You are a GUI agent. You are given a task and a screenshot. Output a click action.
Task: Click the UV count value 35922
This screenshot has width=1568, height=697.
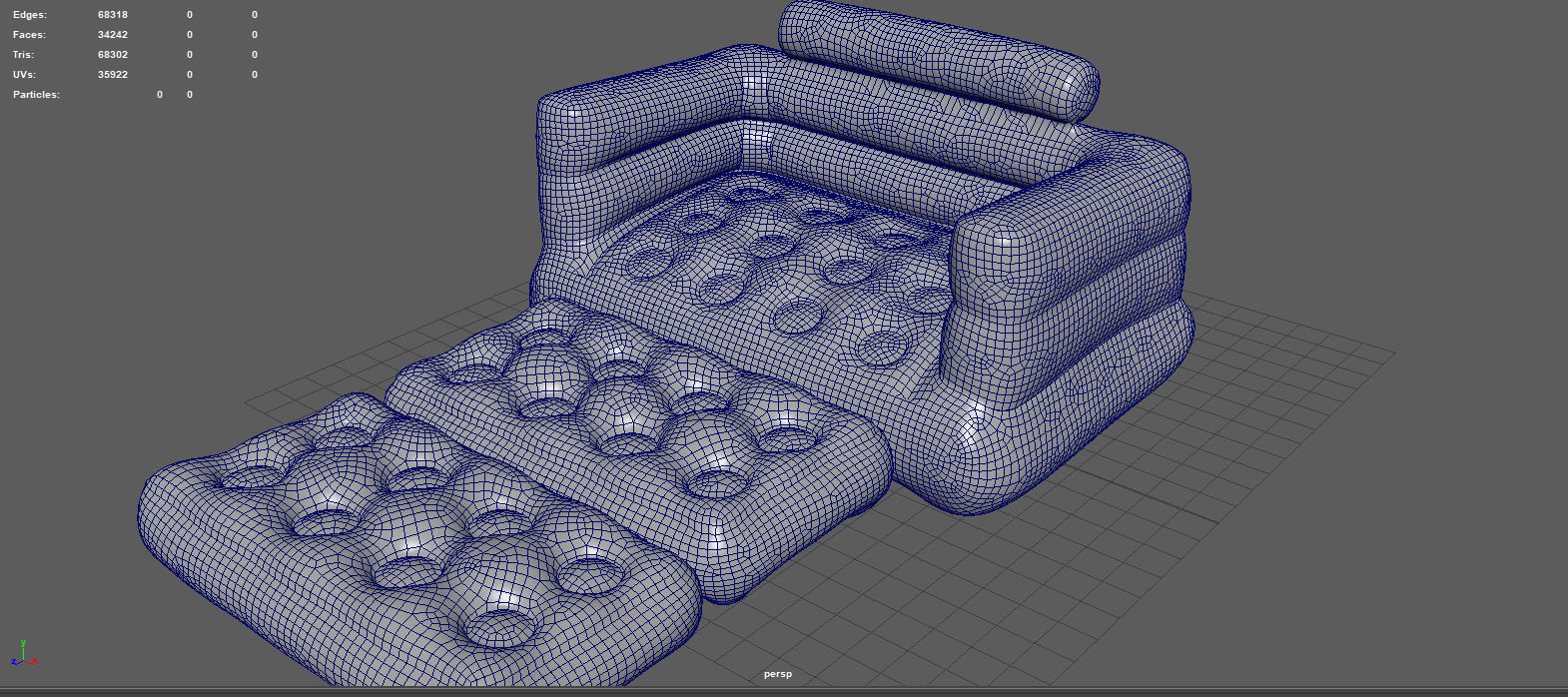(113, 75)
